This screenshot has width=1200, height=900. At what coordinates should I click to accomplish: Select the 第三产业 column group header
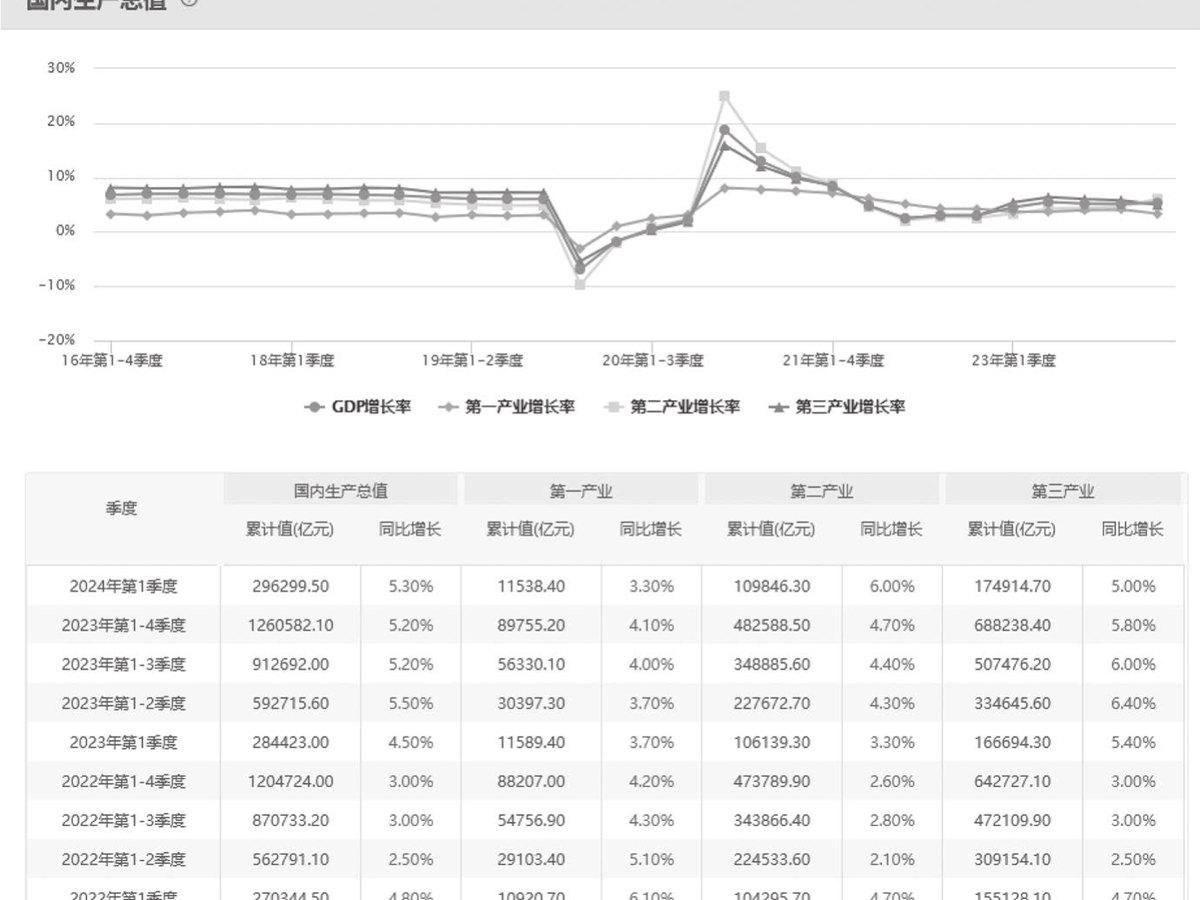coord(1063,491)
